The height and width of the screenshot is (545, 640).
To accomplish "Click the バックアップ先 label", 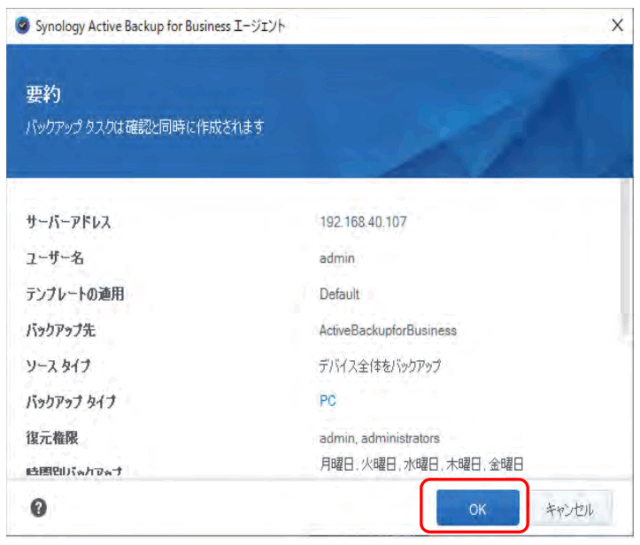I will (x=60, y=330).
